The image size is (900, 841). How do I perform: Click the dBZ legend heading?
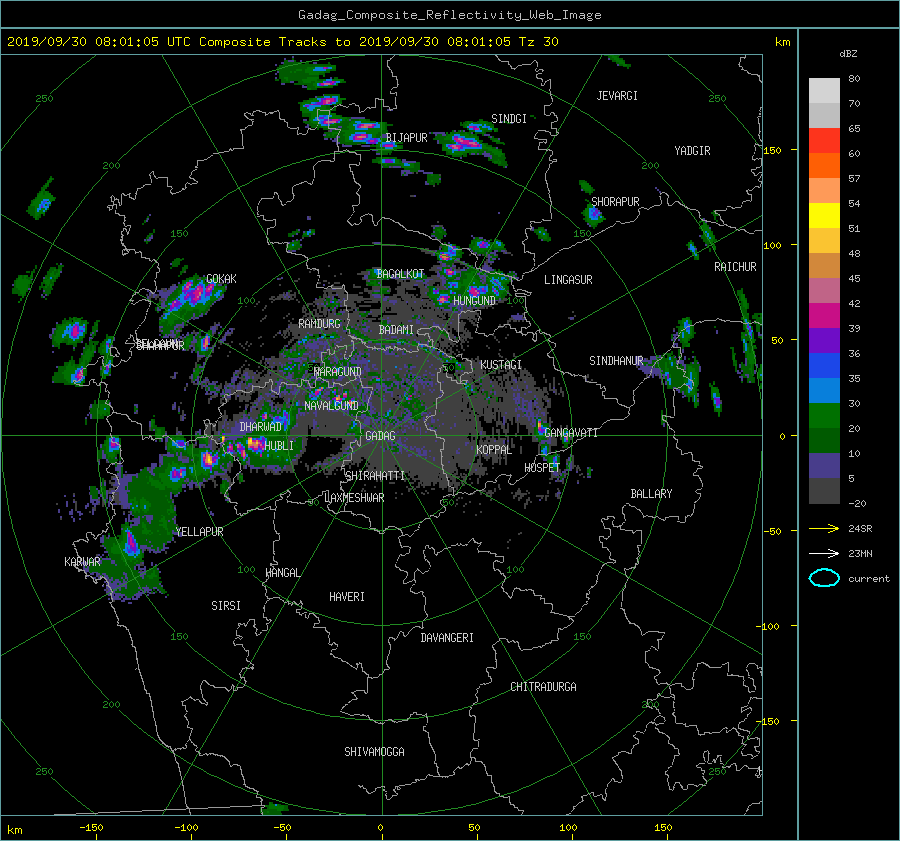[848, 54]
